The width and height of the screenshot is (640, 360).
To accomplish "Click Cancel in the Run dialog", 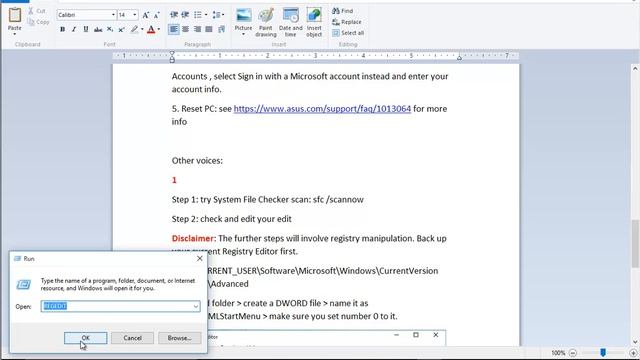I will 133,338.
